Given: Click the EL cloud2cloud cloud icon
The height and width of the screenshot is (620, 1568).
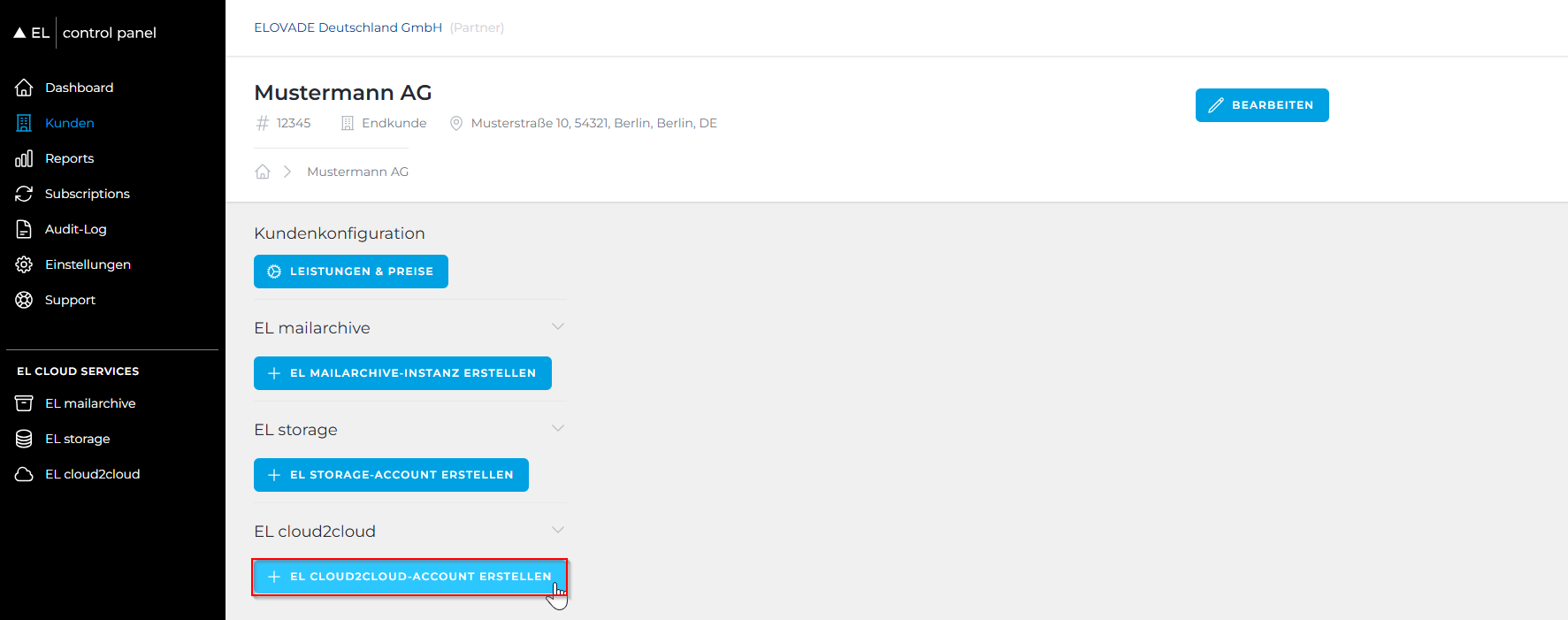Looking at the screenshot, I should tap(24, 474).
